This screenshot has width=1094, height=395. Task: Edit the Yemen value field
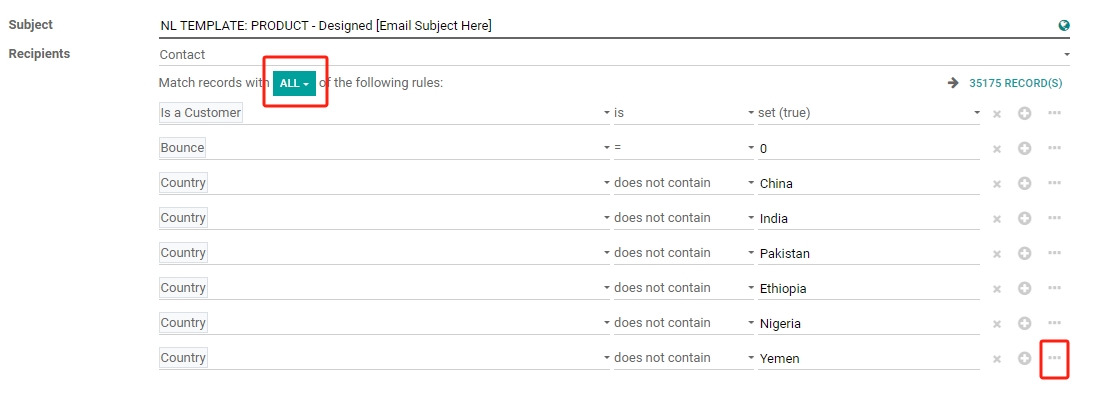tap(869, 358)
